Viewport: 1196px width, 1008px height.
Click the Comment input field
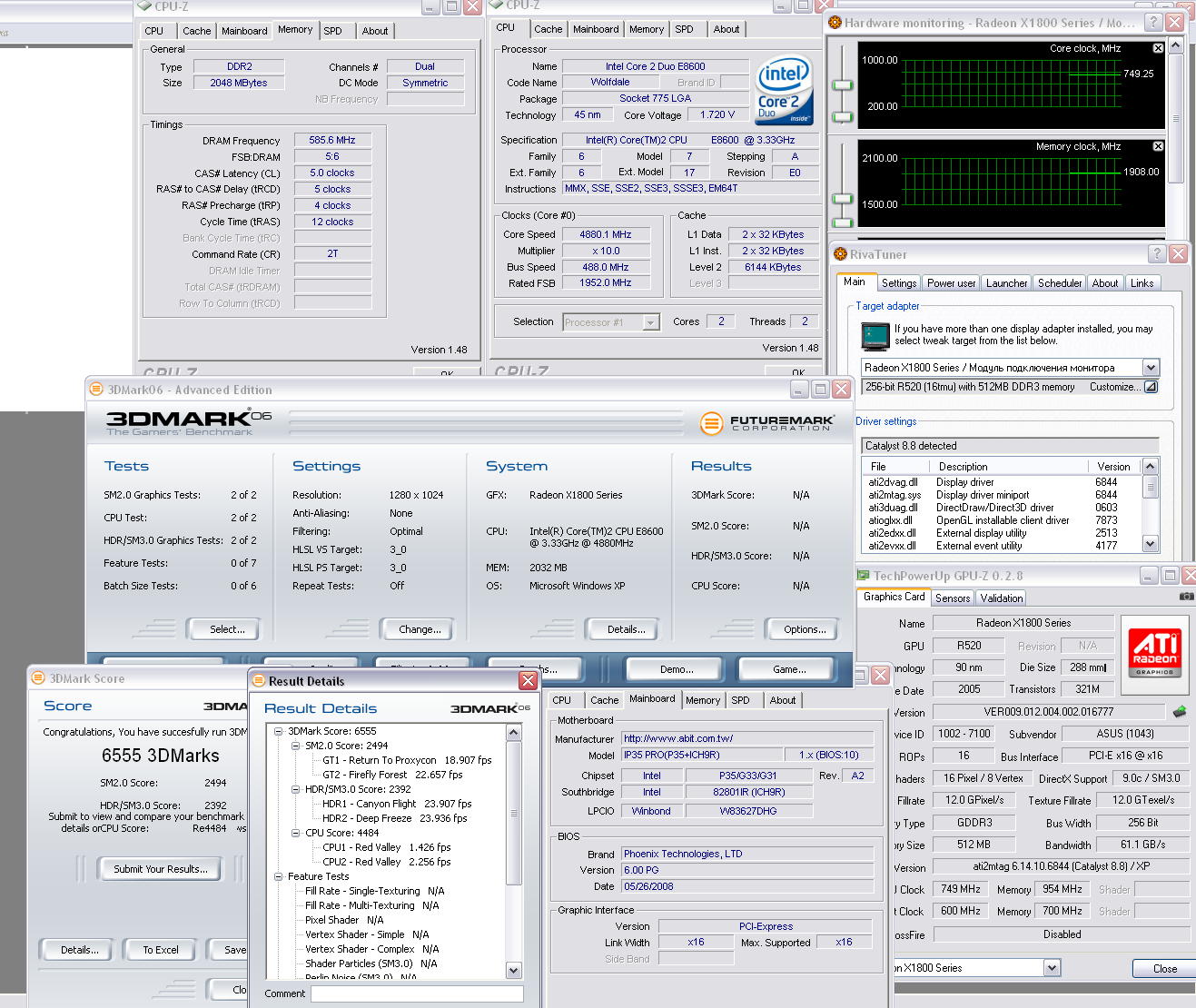click(x=417, y=994)
